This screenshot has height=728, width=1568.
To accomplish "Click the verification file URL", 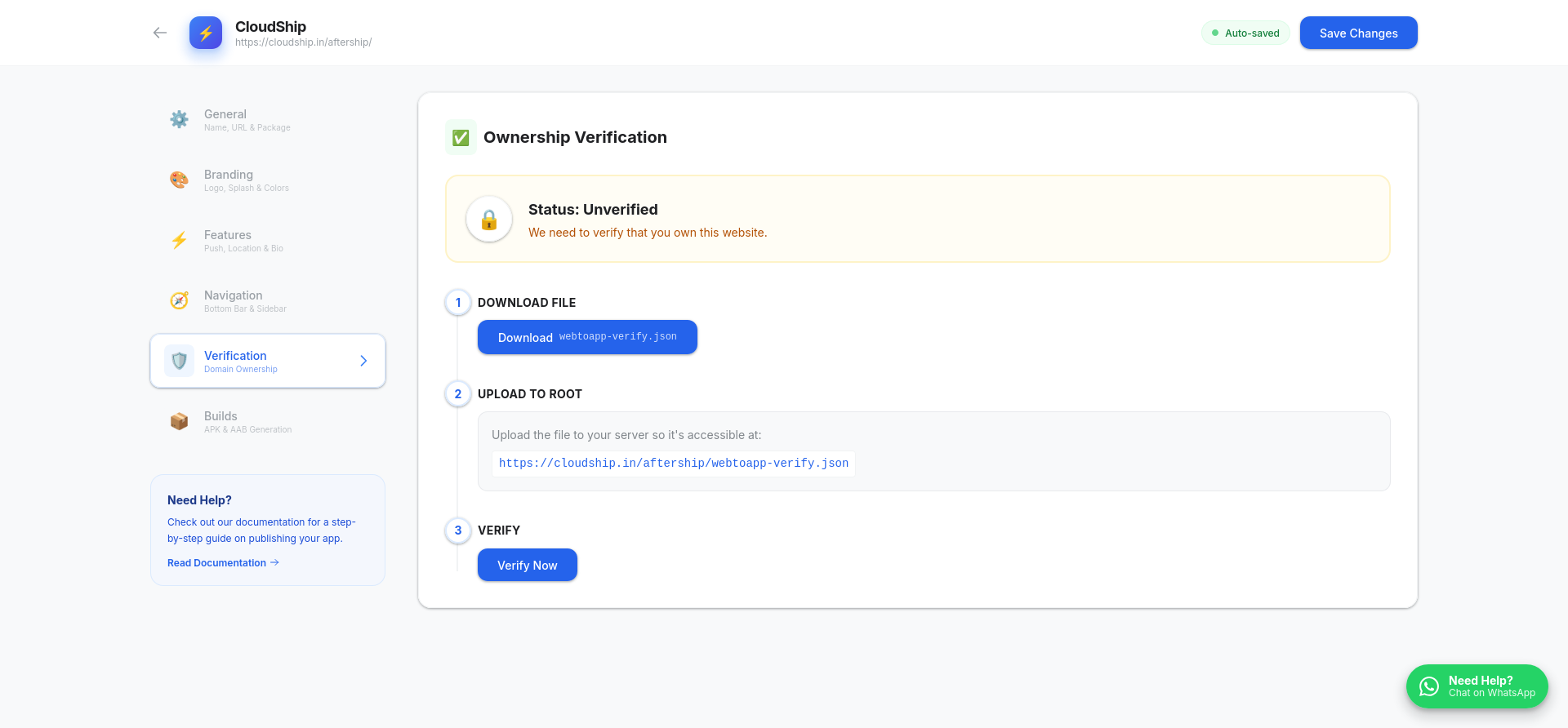I will (x=673, y=464).
